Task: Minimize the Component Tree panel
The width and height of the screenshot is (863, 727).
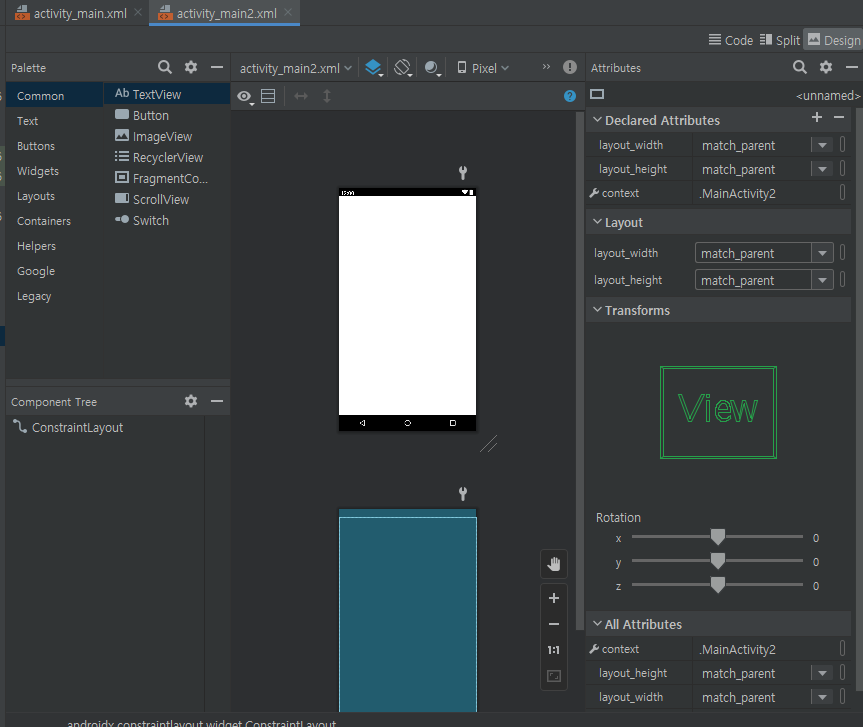Action: [217, 401]
